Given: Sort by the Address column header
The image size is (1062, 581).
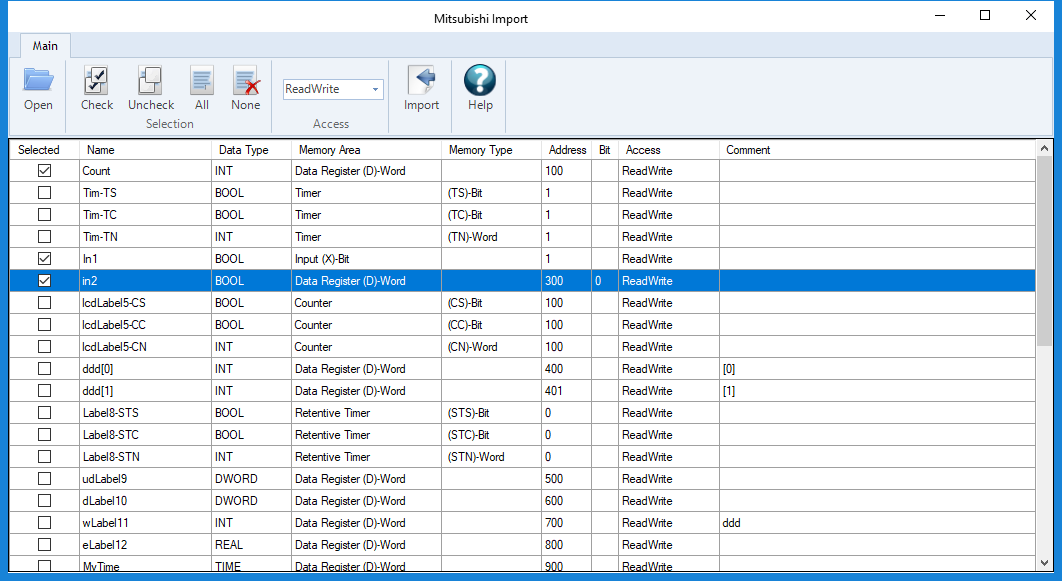Looking at the screenshot, I should [x=567, y=150].
